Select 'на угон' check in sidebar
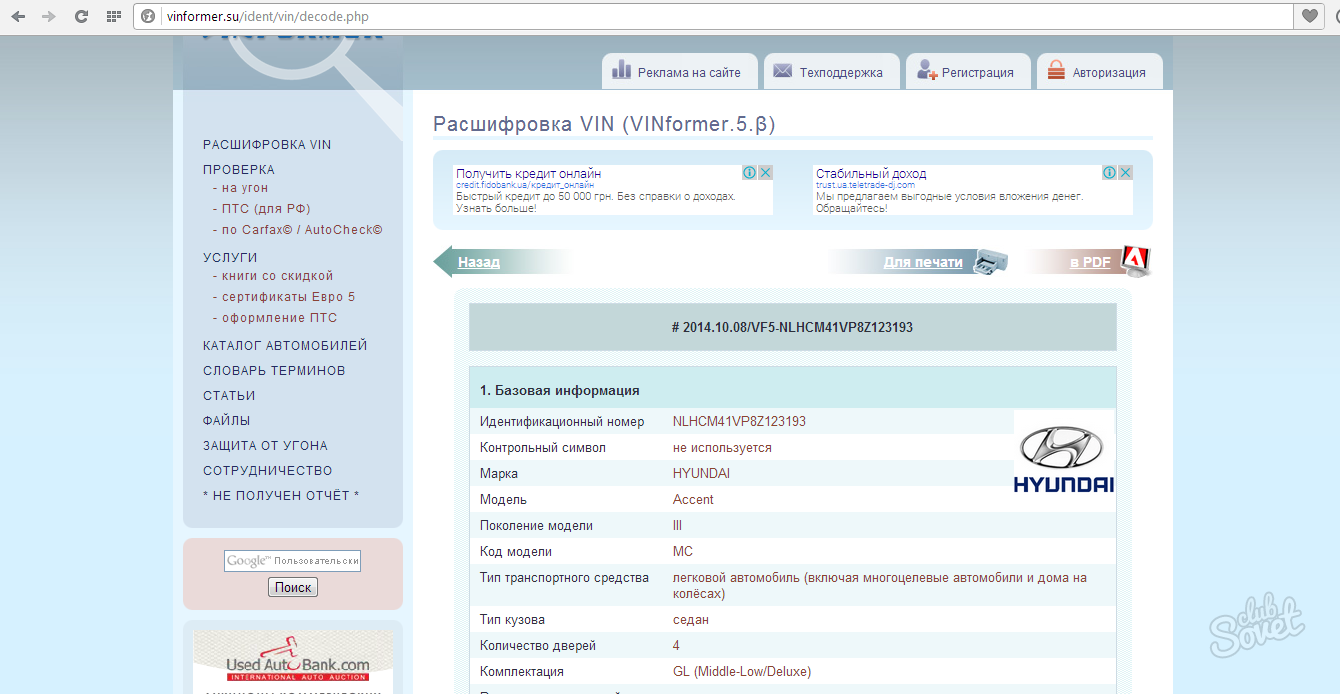 click(245, 188)
